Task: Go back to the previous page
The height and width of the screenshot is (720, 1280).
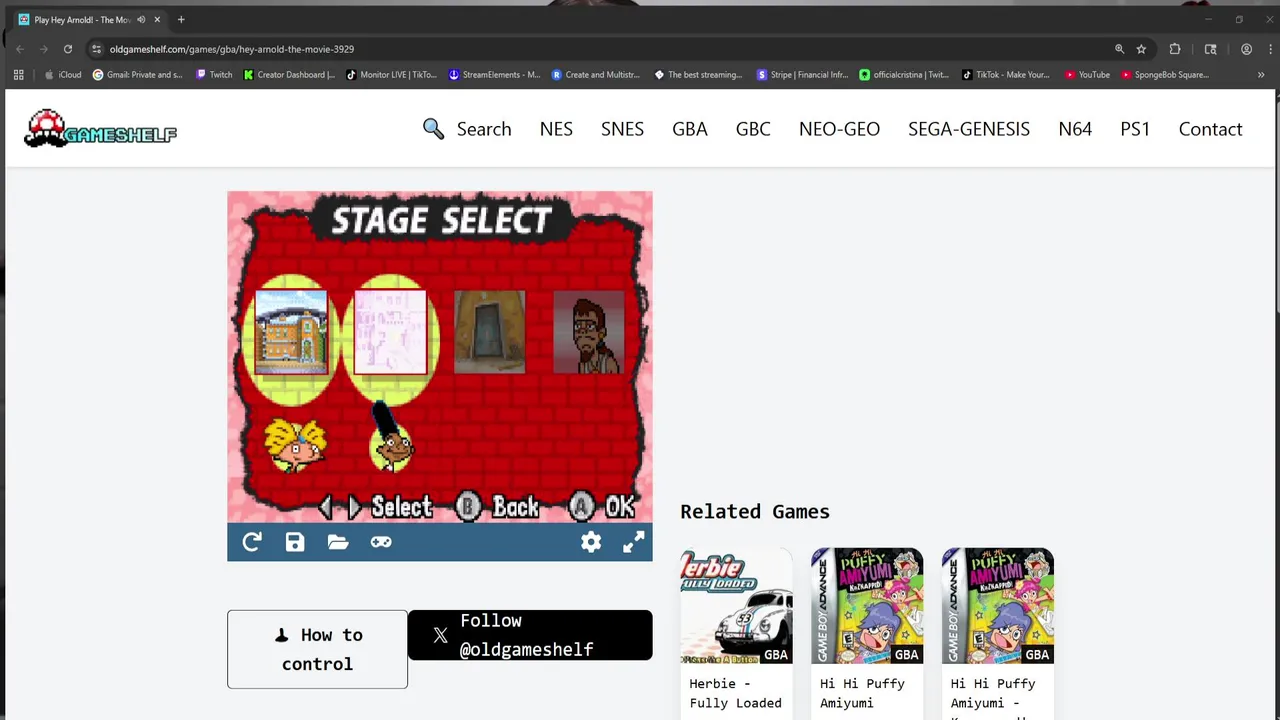Action: [x=19, y=49]
